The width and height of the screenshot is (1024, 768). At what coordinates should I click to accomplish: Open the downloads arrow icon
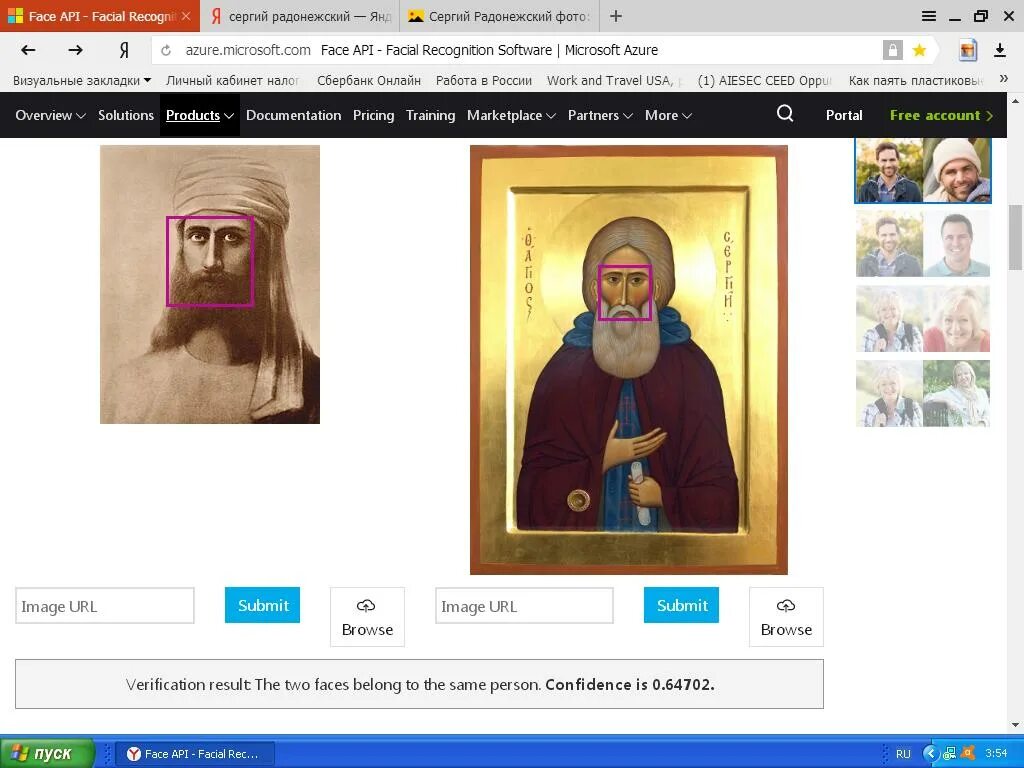tap(999, 50)
